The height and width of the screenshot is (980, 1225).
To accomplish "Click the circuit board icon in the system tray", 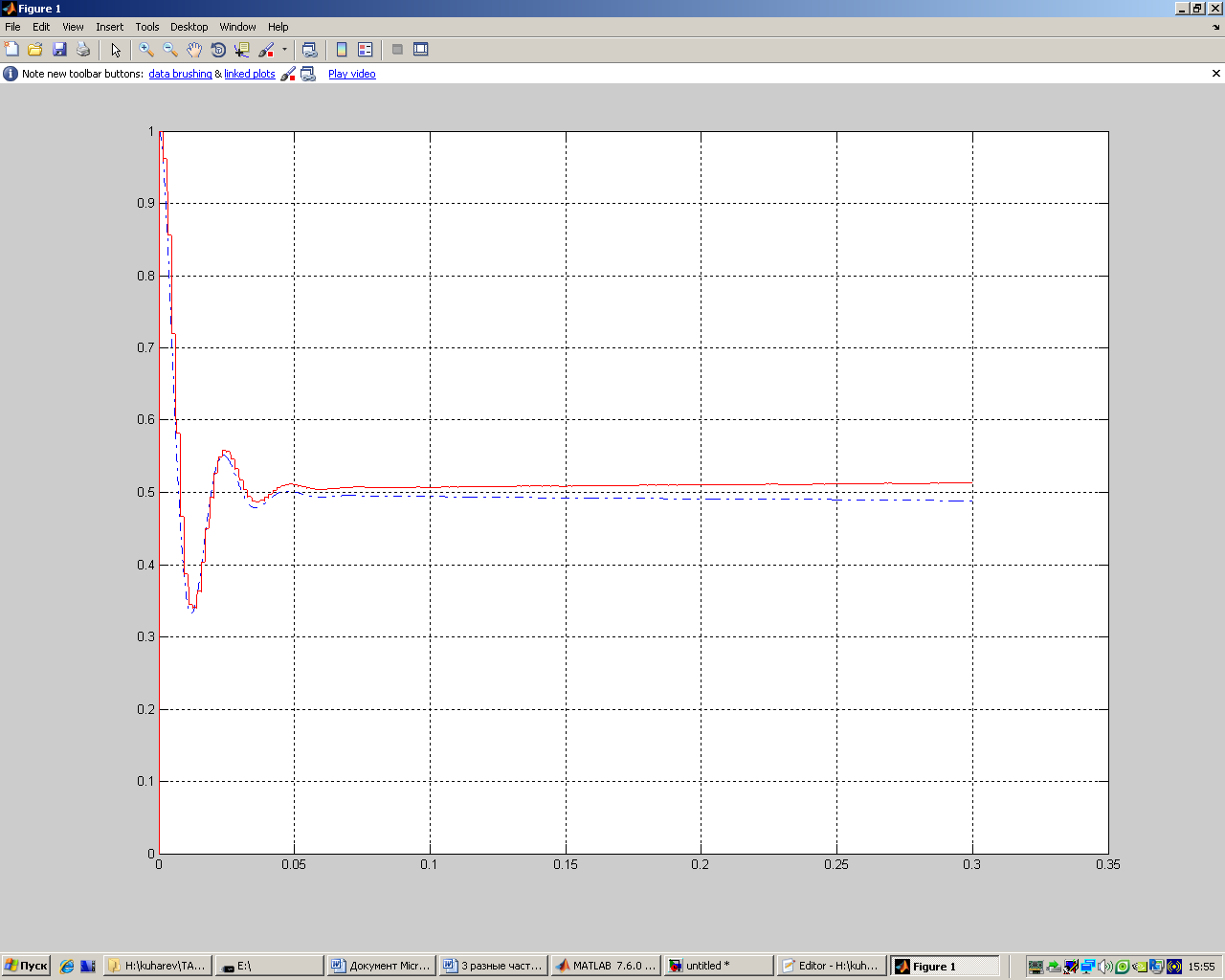I will click(x=1036, y=967).
